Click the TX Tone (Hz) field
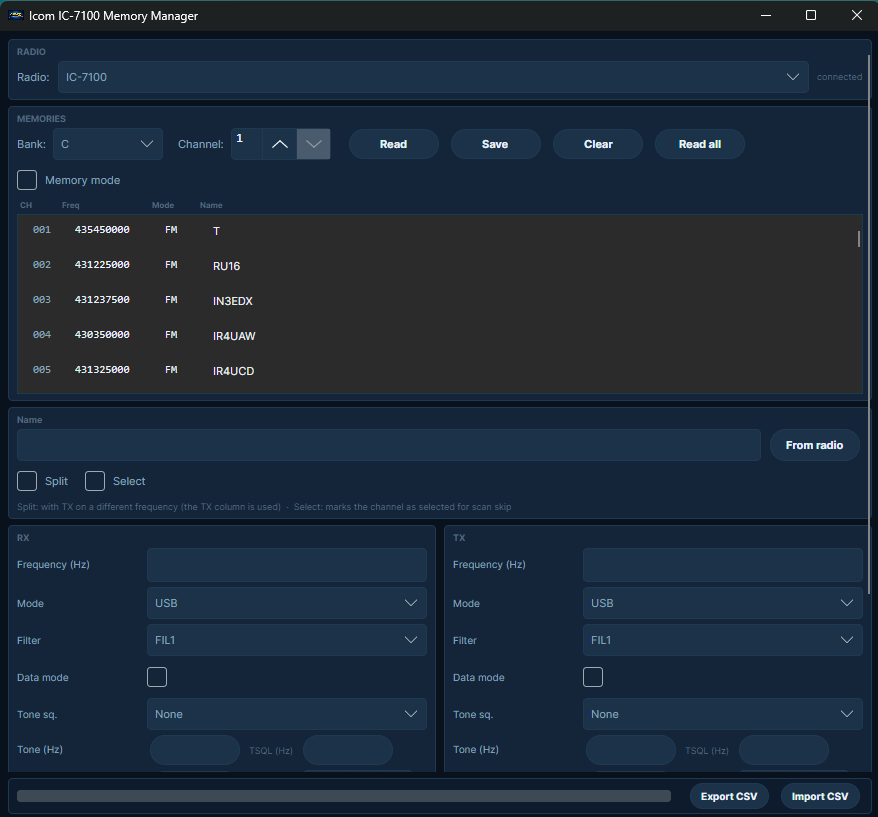This screenshot has width=878, height=817. point(631,750)
